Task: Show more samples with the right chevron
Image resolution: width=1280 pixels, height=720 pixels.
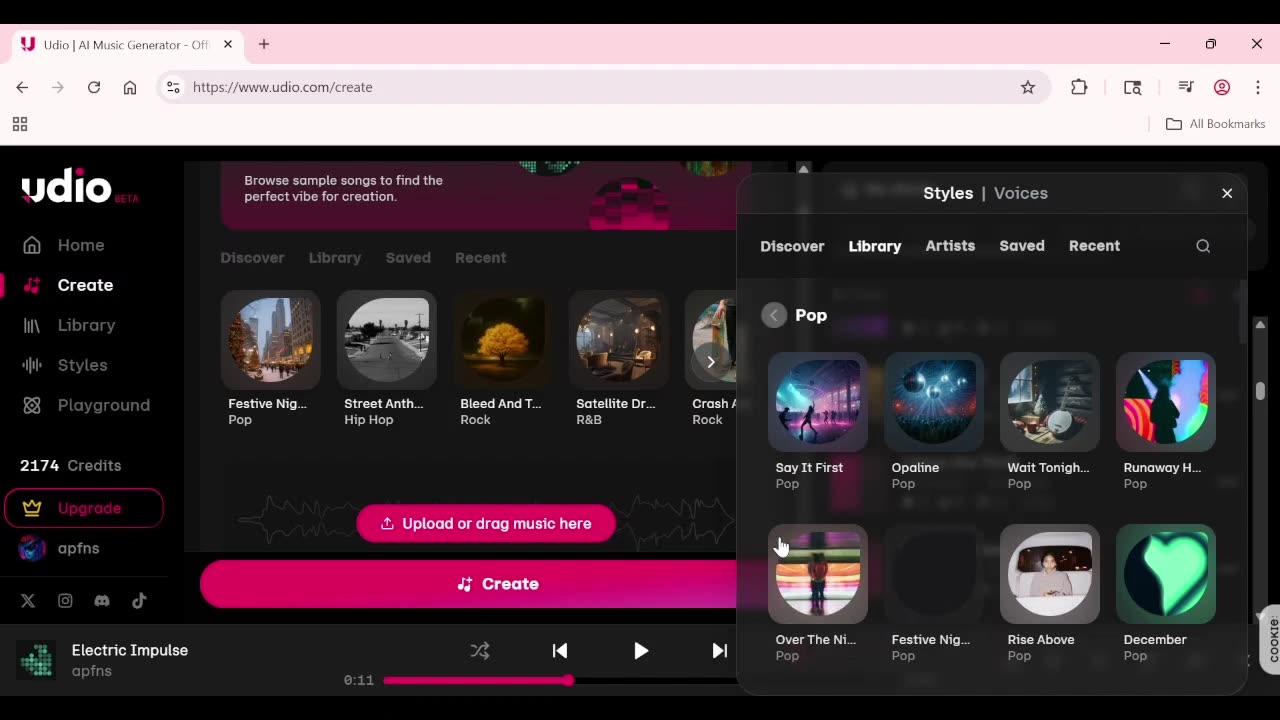Action: point(711,362)
